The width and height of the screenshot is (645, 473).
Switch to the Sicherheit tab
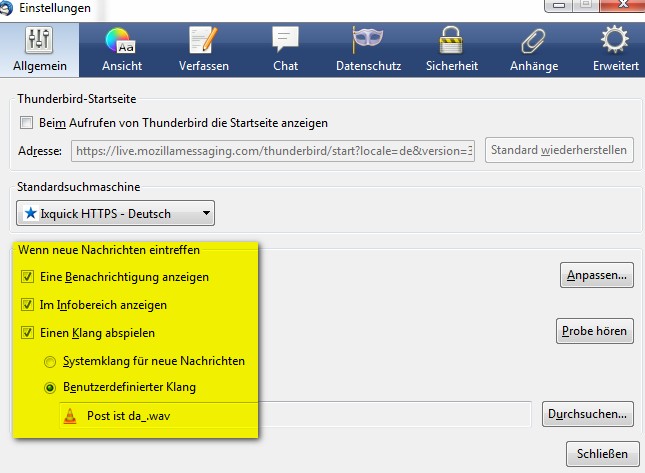(452, 50)
